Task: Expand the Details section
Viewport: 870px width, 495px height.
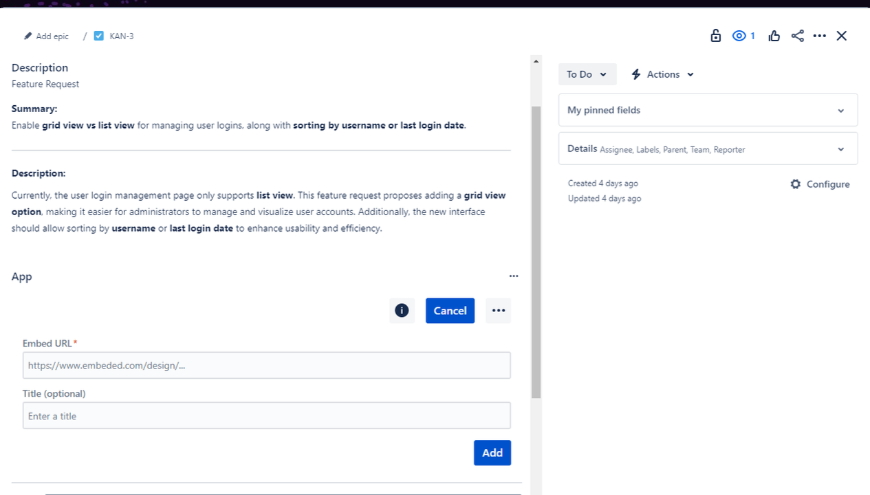Action: coord(707,149)
